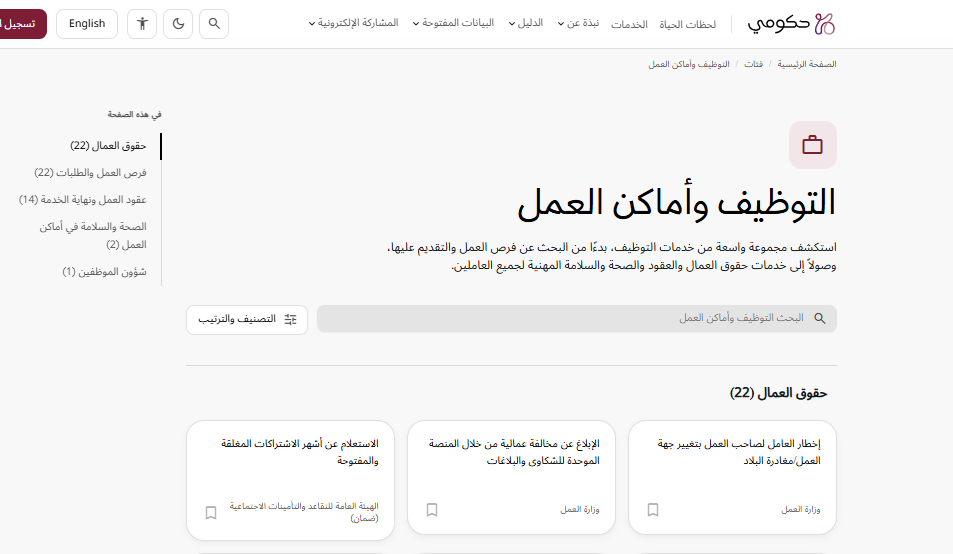Go to حكومي logo home

pyautogui.click(x=791, y=24)
